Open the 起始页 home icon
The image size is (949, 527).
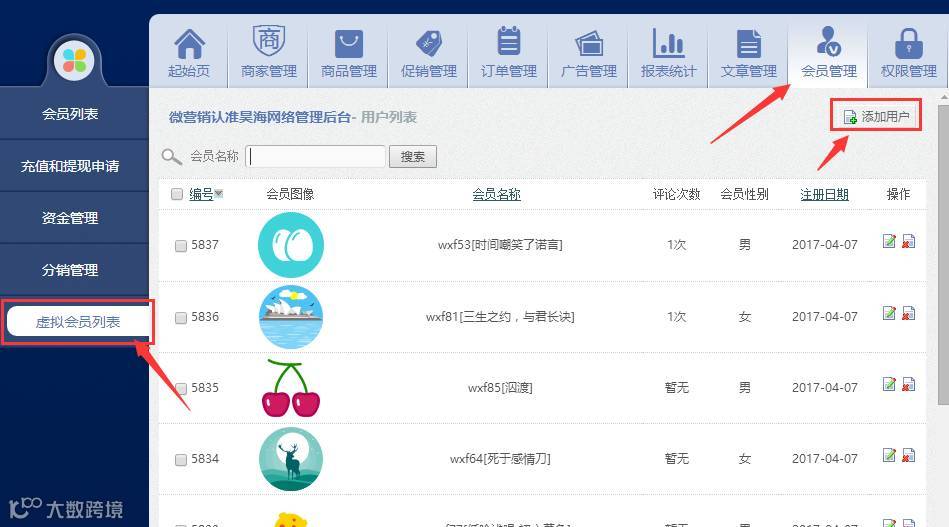[x=189, y=53]
